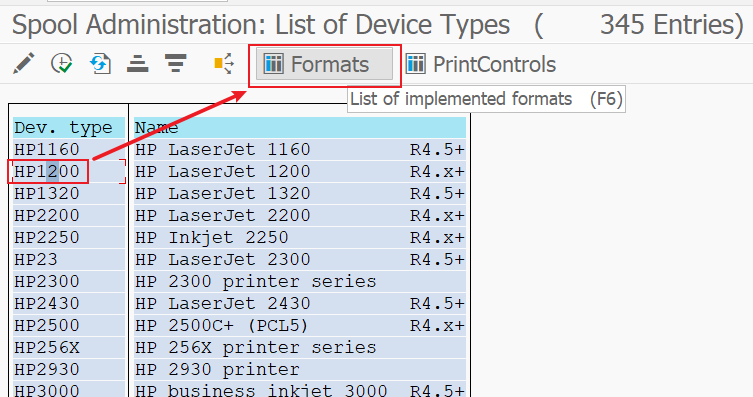Open the Formats list button
Image resolution: width=753 pixels, height=397 pixels.
pyautogui.click(x=325, y=64)
